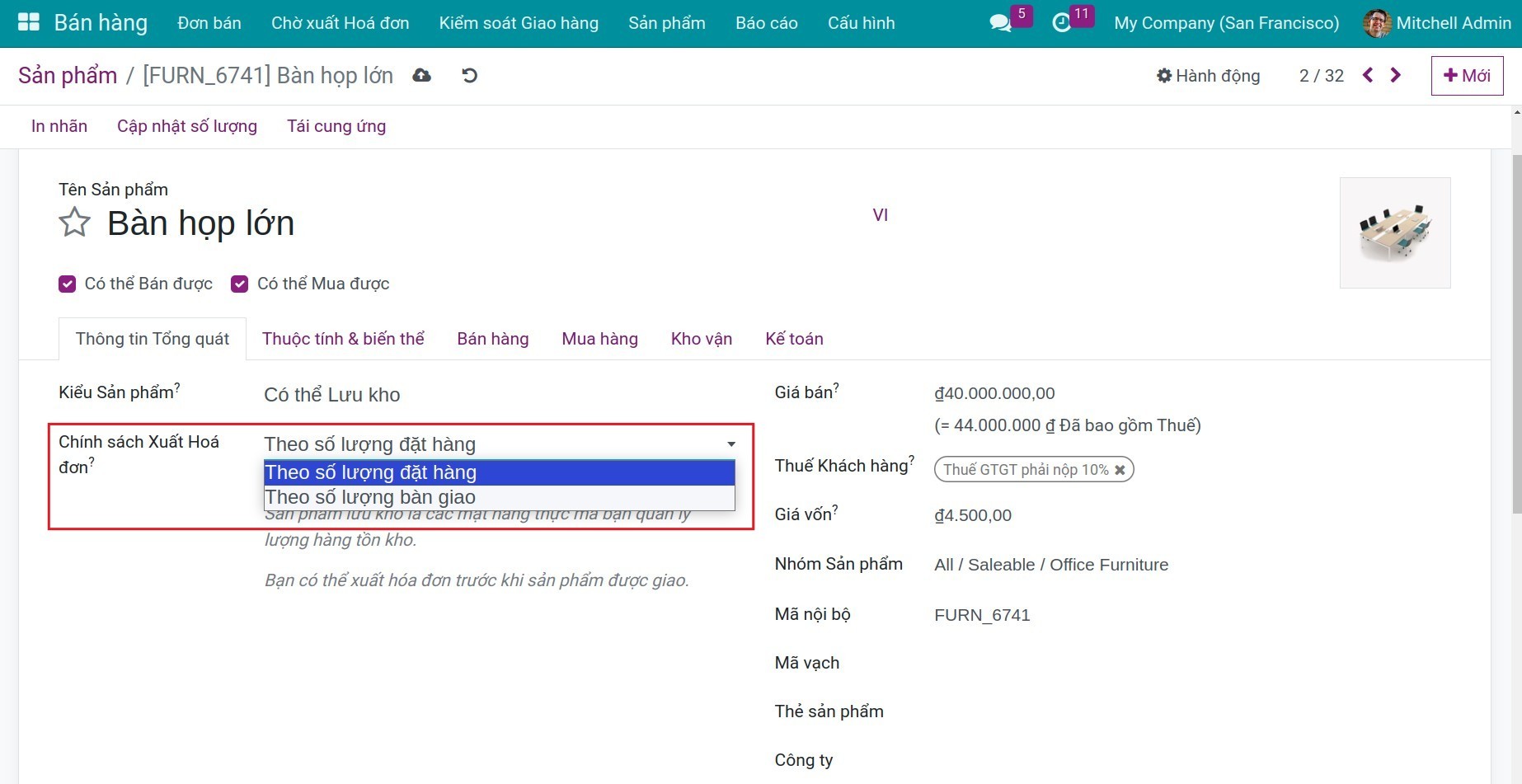Open the Hành động gear menu
This screenshot has width=1522, height=784.
pos(1207,75)
